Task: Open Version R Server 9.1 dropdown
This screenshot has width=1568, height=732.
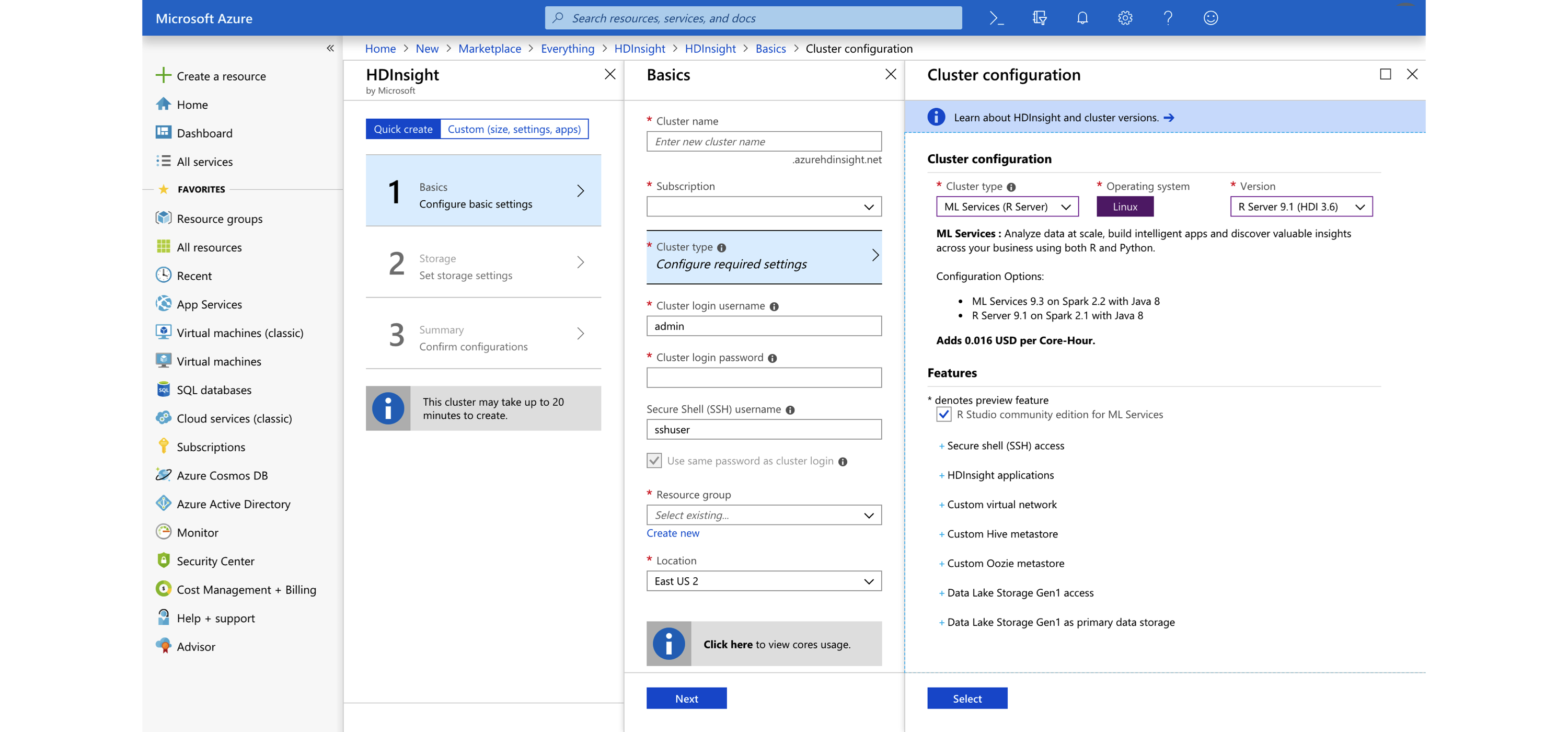Action: point(1301,207)
